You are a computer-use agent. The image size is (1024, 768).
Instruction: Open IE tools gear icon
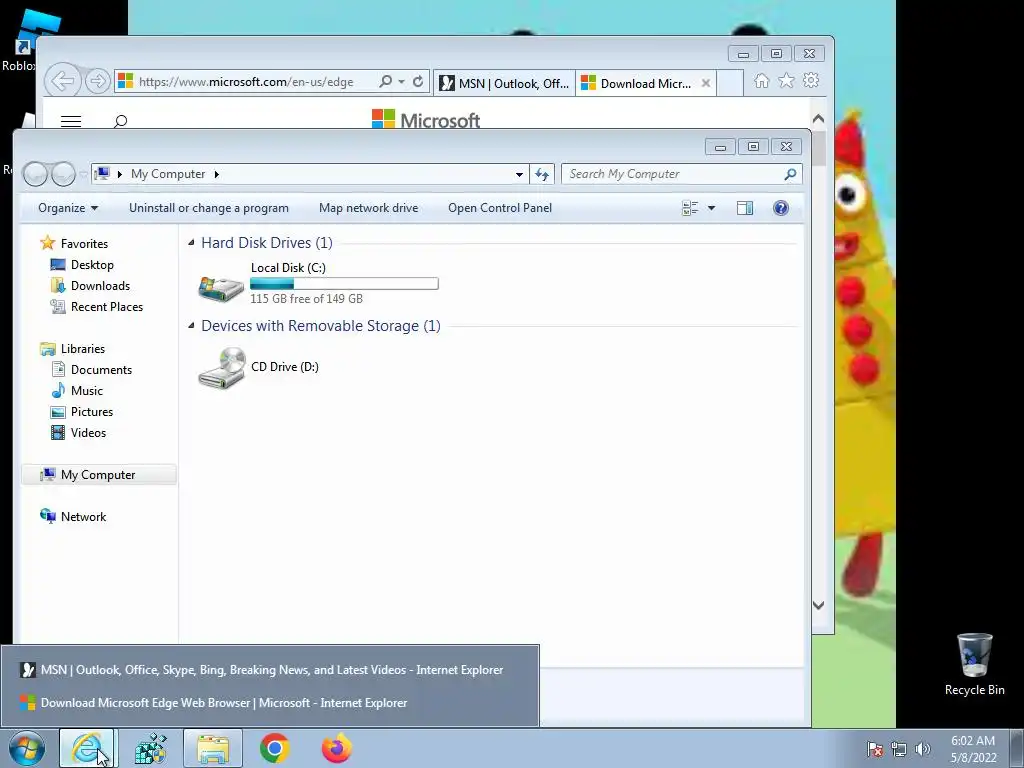(811, 80)
